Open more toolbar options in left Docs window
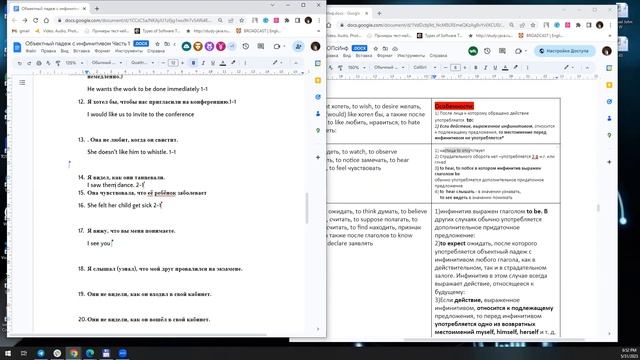This screenshot has height=360, width=640. [x=245, y=63]
